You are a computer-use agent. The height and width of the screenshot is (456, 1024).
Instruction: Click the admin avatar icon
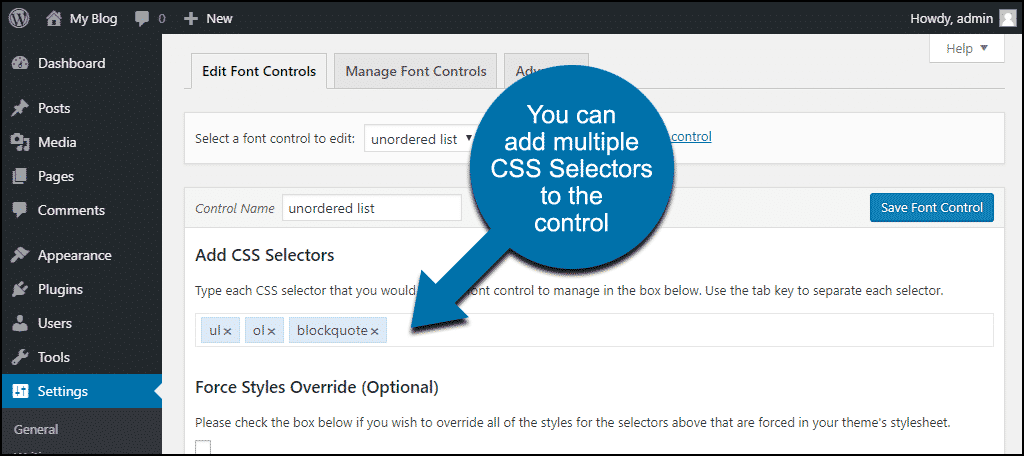(1006, 18)
